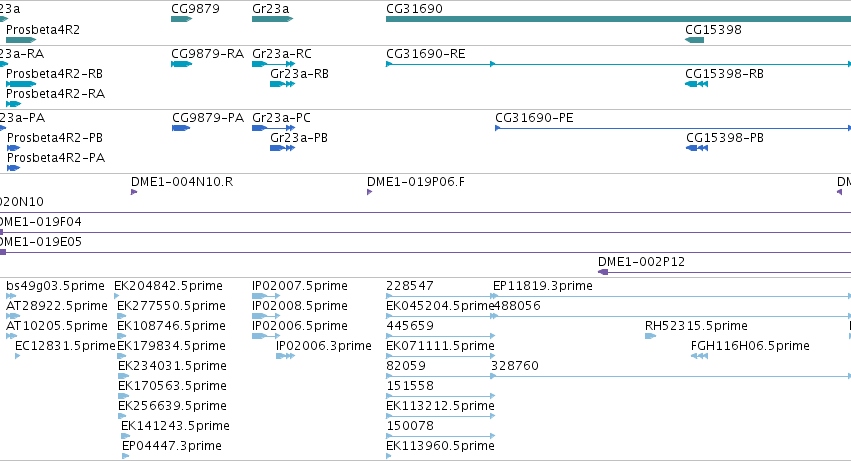This screenshot has height=461, width=851.
Task: Click the CG15398 gene glyph
Action: (695, 40)
